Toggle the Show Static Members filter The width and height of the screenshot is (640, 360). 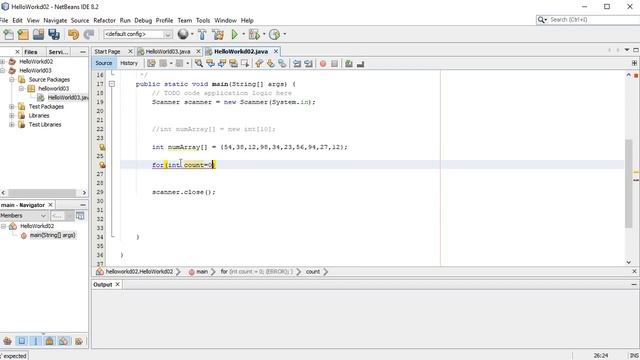coord(36,341)
